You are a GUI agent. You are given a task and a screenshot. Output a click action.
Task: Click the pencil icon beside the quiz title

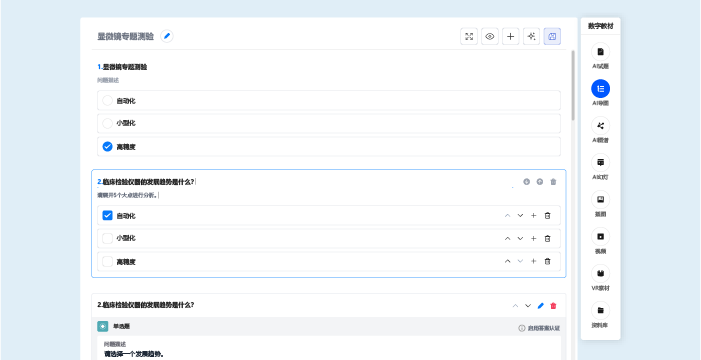[167, 36]
